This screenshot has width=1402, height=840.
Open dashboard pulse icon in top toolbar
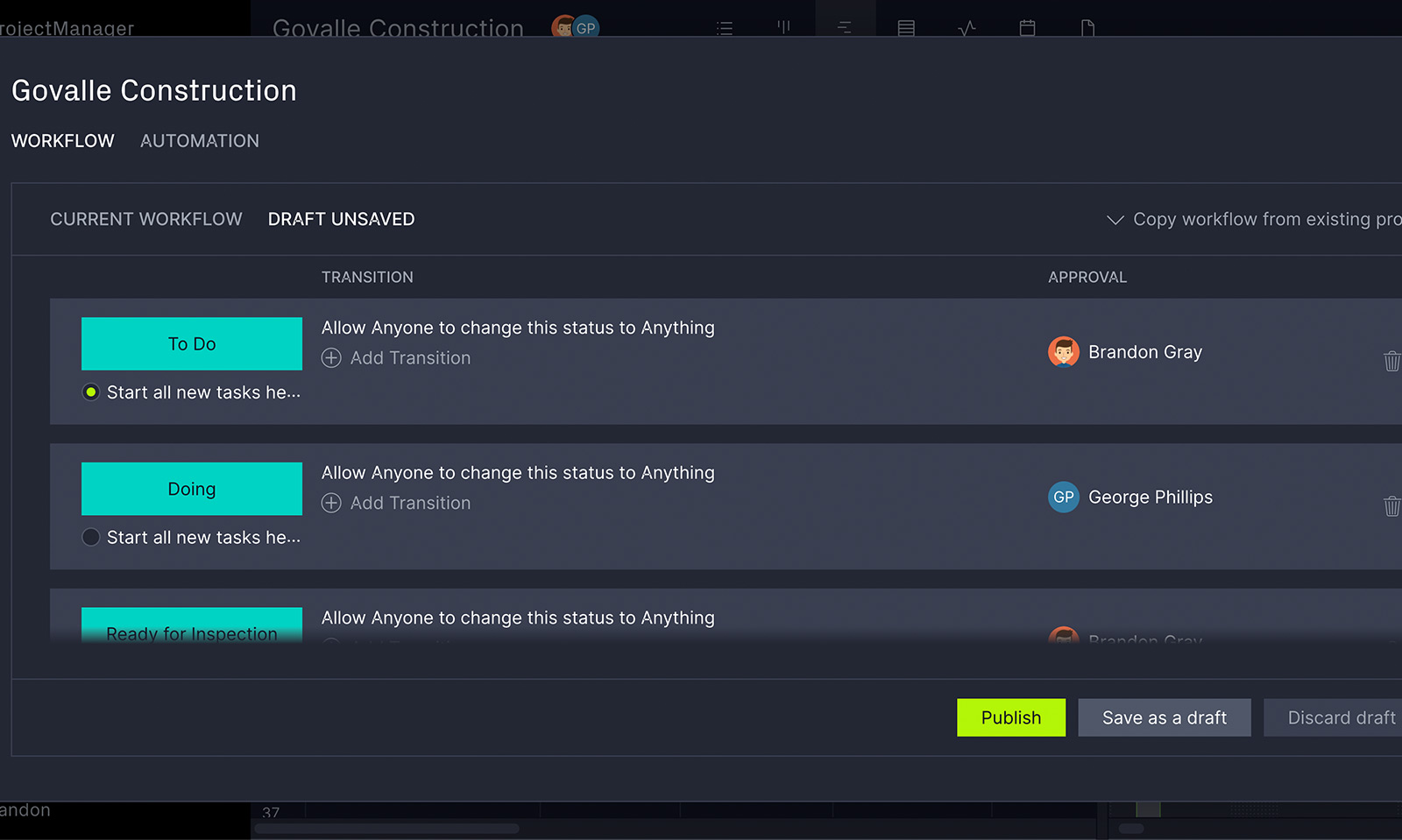point(967,28)
